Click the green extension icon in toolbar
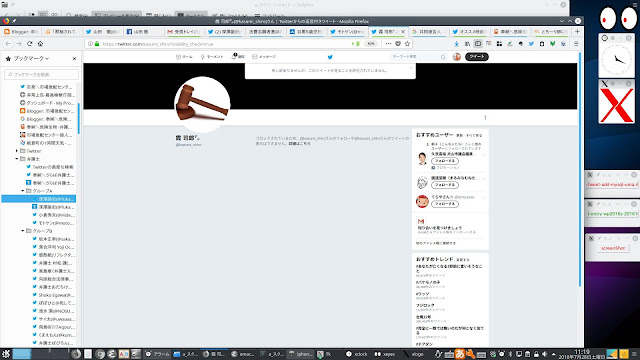 (x=552, y=44)
